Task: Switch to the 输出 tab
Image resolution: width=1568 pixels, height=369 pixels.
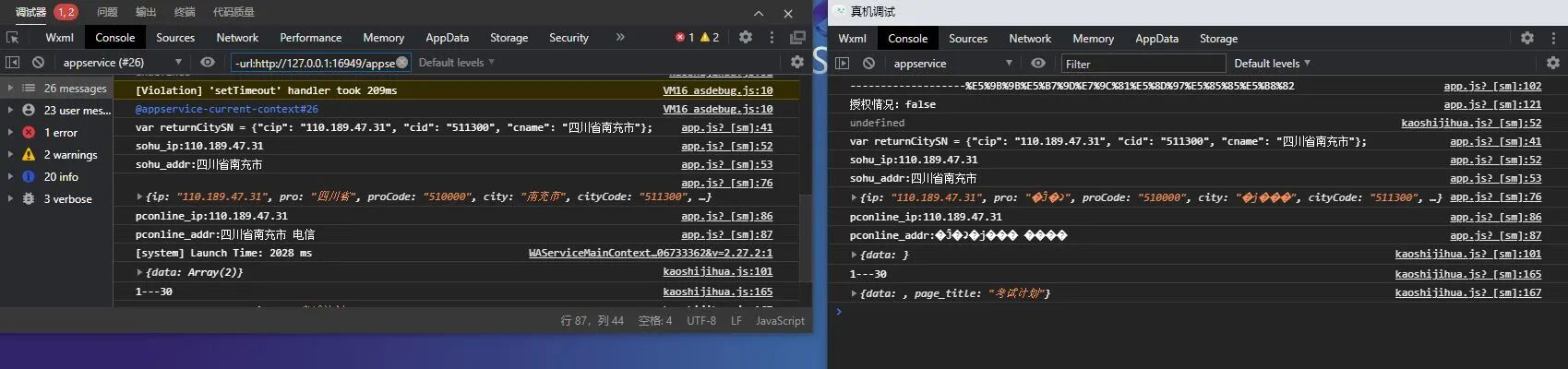Action: tap(146, 12)
